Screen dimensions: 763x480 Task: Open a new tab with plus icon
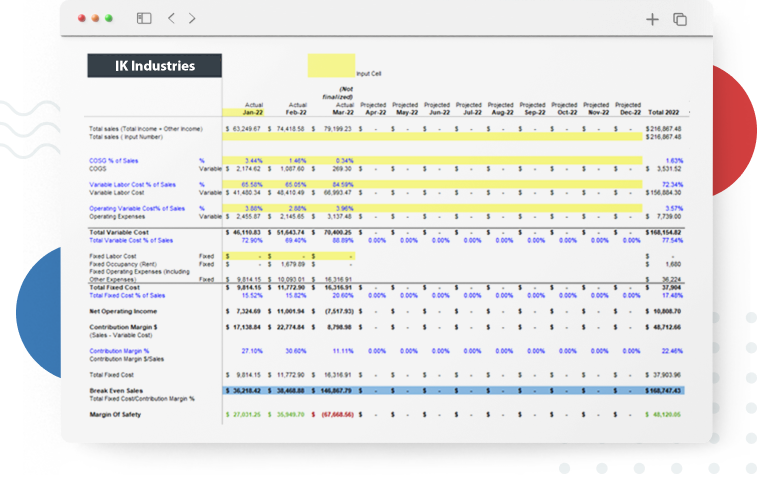pos(652,19)
